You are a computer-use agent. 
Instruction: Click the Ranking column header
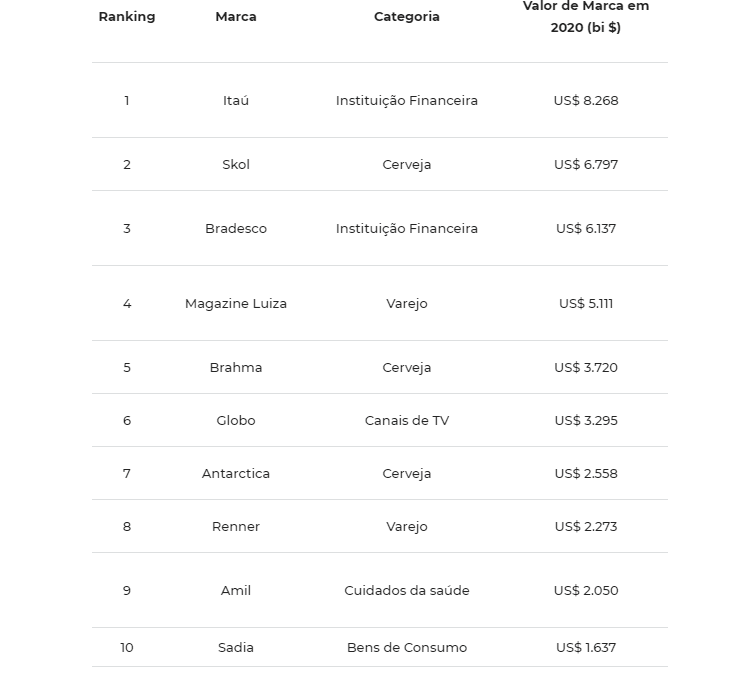[127, 17]
